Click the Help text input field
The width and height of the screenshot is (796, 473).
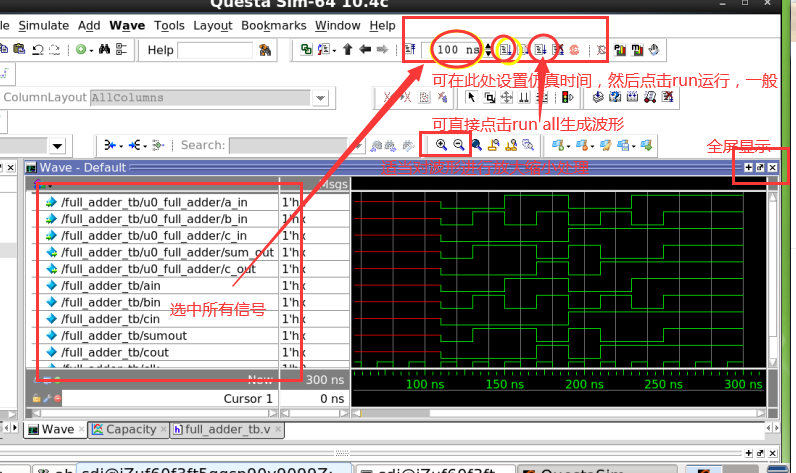[x=215, y=50]
